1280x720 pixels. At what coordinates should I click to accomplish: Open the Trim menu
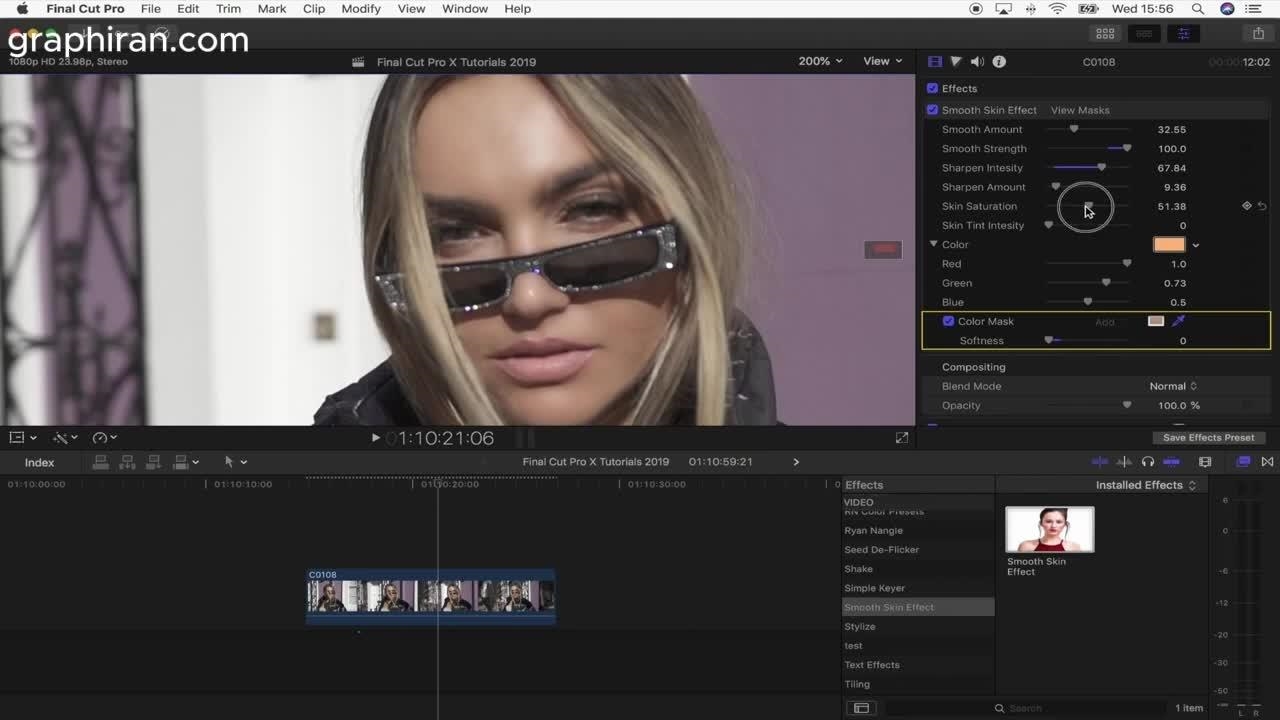(x=228, y=9)
